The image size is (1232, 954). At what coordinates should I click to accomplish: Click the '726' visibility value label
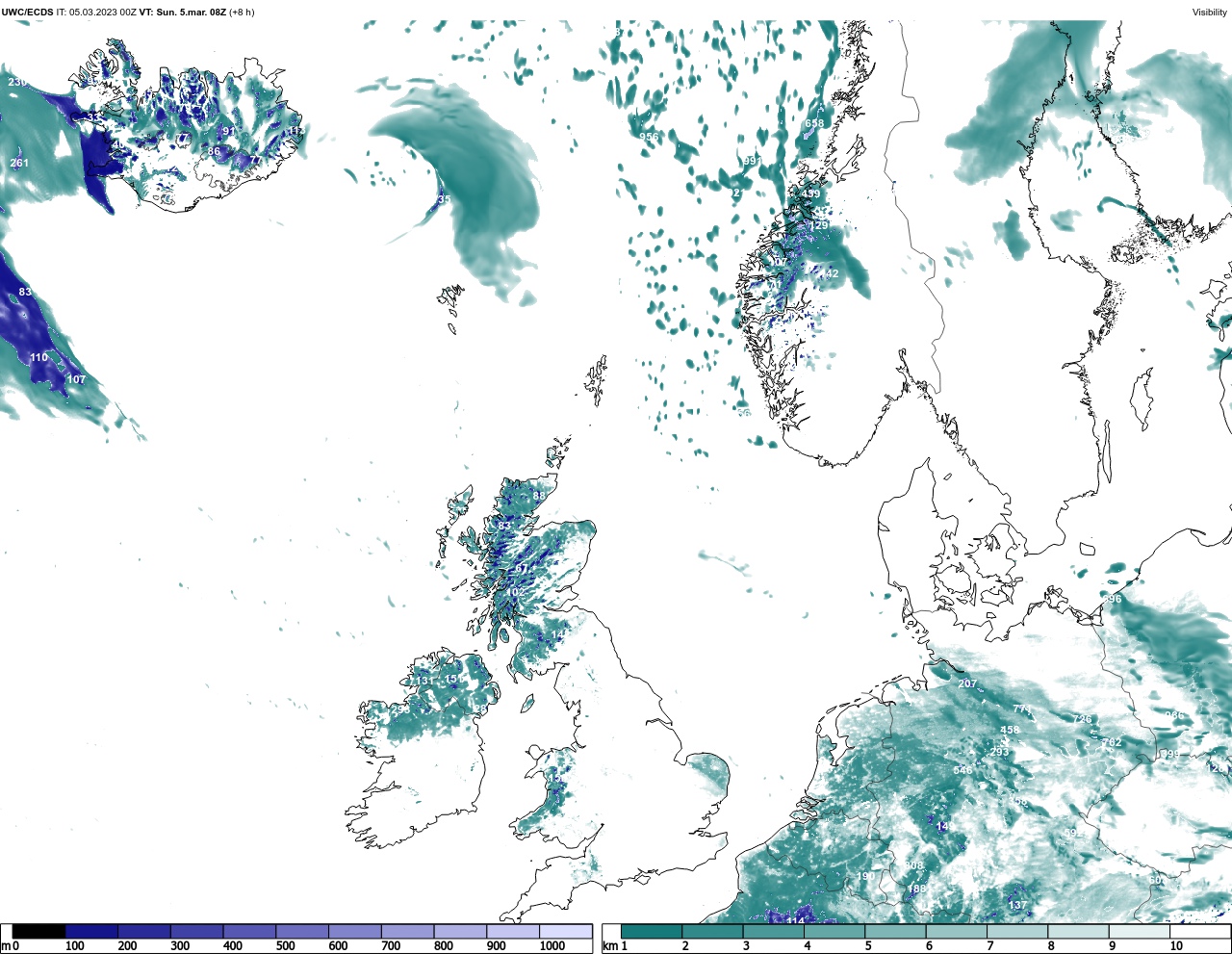[x=1083, y=719]
